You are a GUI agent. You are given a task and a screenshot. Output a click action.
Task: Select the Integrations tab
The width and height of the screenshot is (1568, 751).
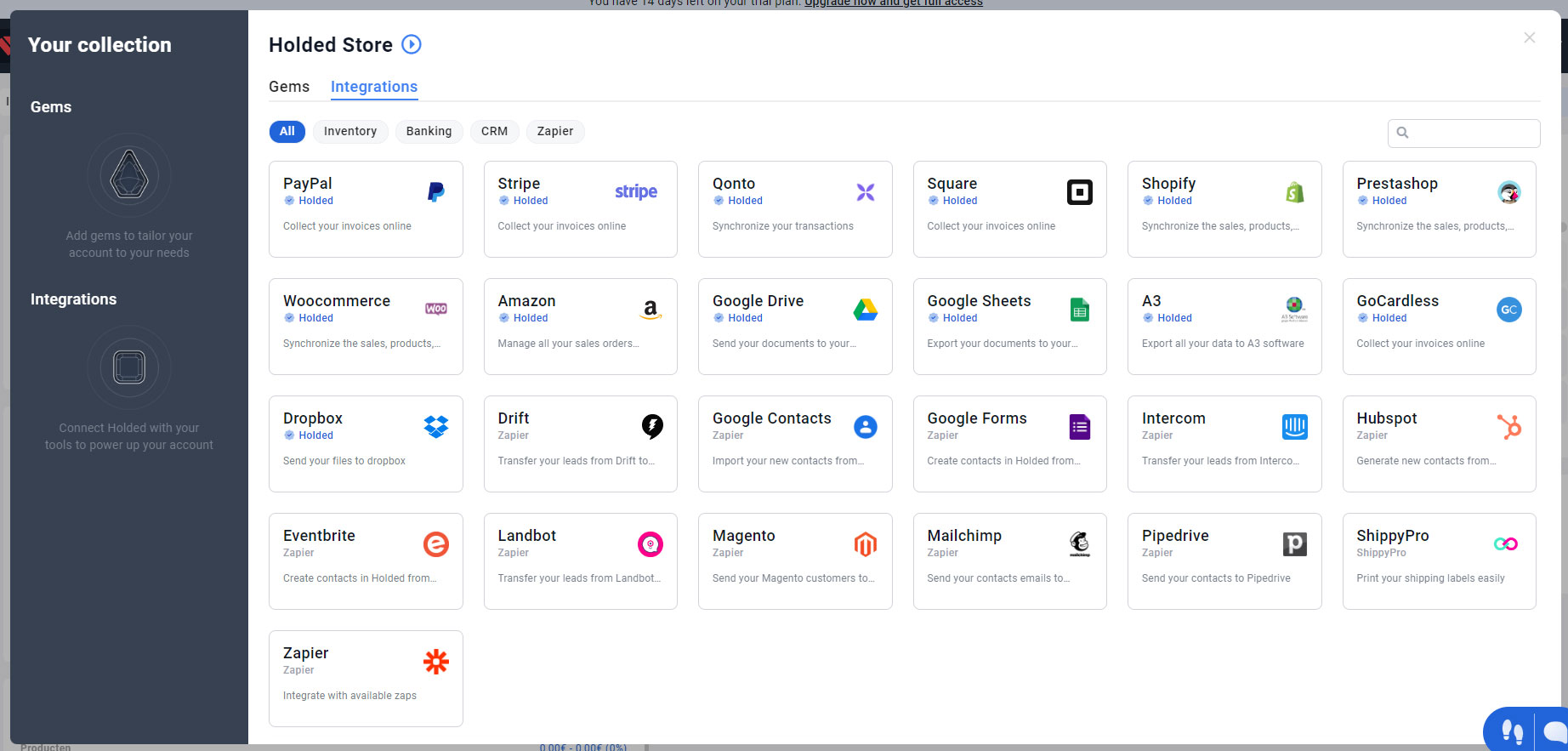[x=374, y=87]
